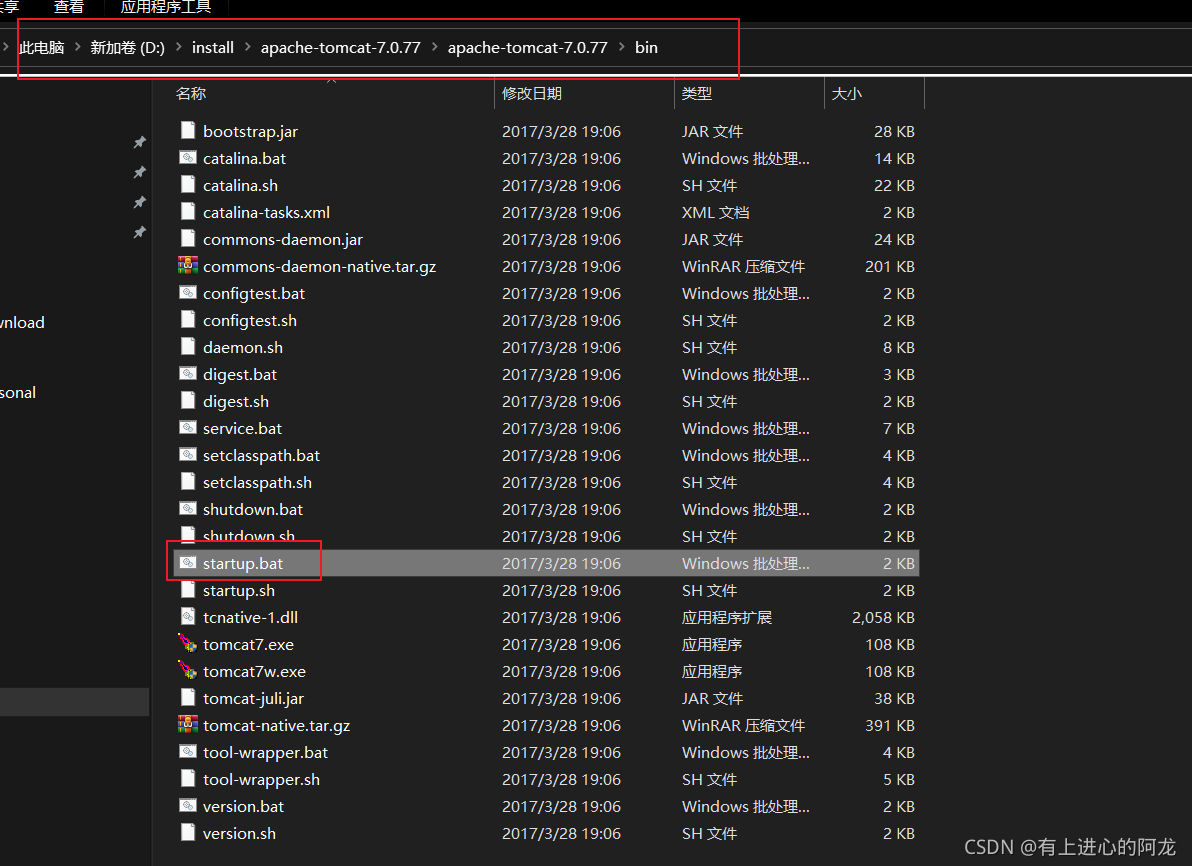The height and width of the screenshot is (866, 1192).
Task: Click the setclasspath.bat file icon
Action: (188, 455)
